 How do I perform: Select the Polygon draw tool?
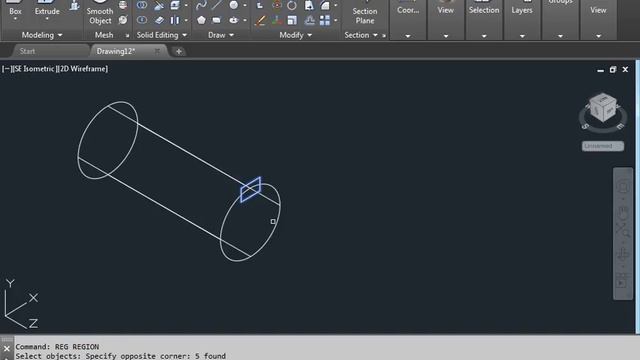point(201,20)
